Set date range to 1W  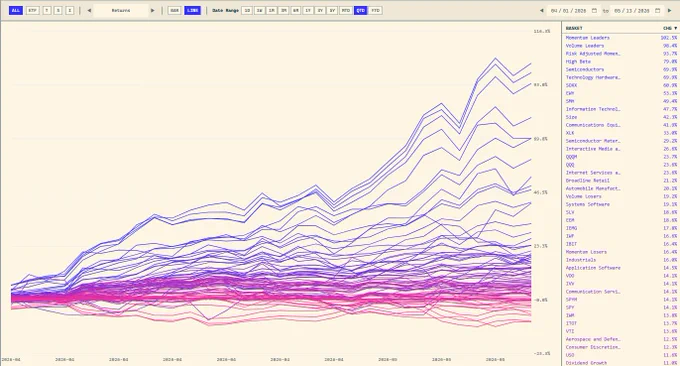click(x=259, y=10)
